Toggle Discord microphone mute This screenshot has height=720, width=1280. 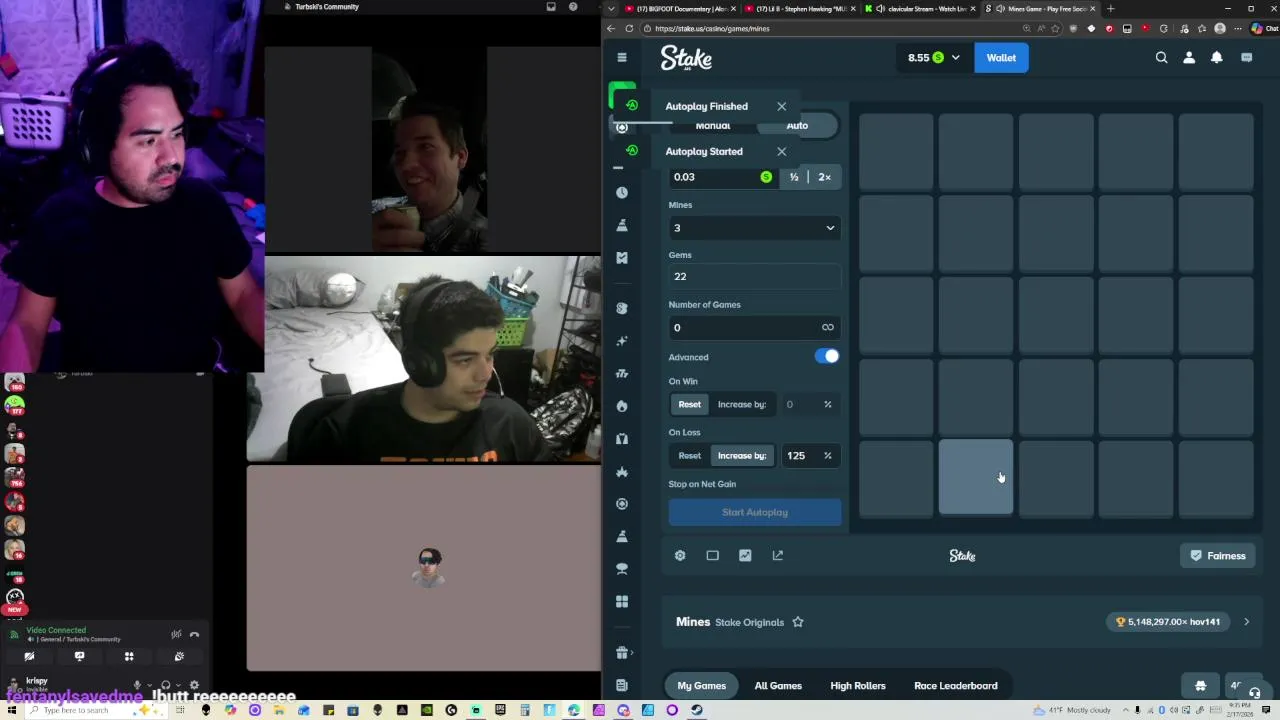(137, 686)
